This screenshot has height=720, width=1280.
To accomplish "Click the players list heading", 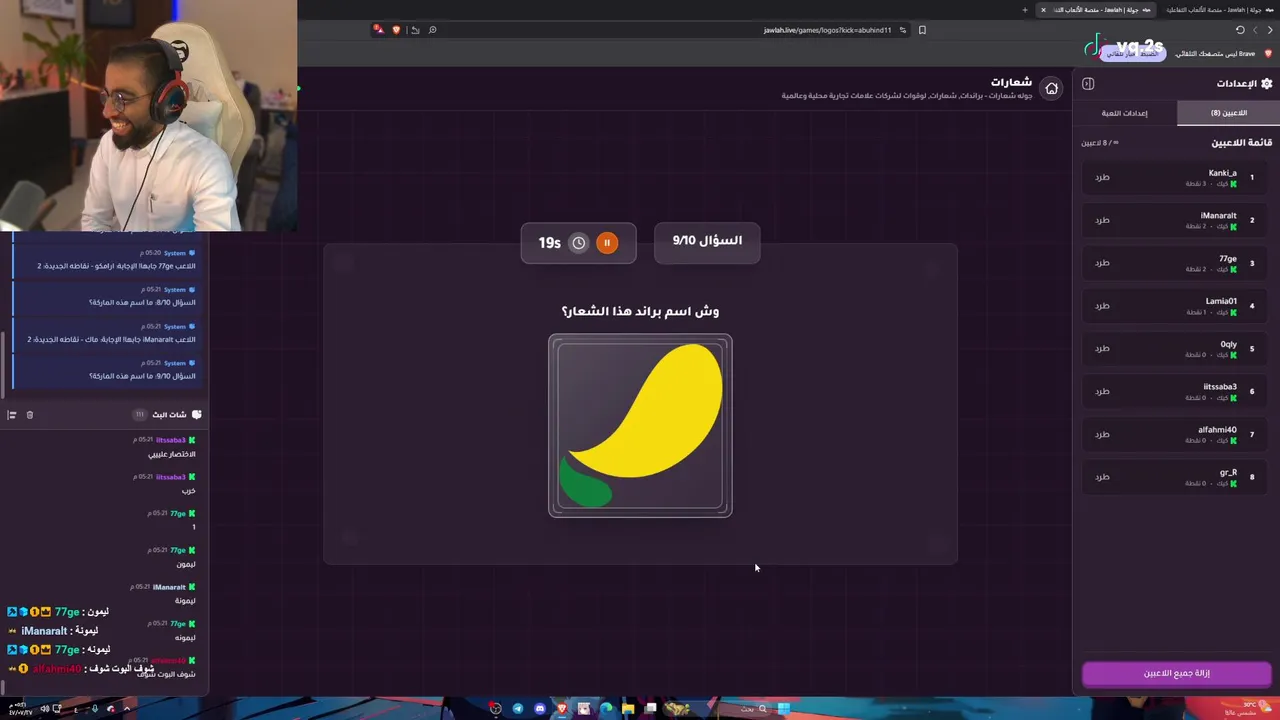I will (1242, 143).
